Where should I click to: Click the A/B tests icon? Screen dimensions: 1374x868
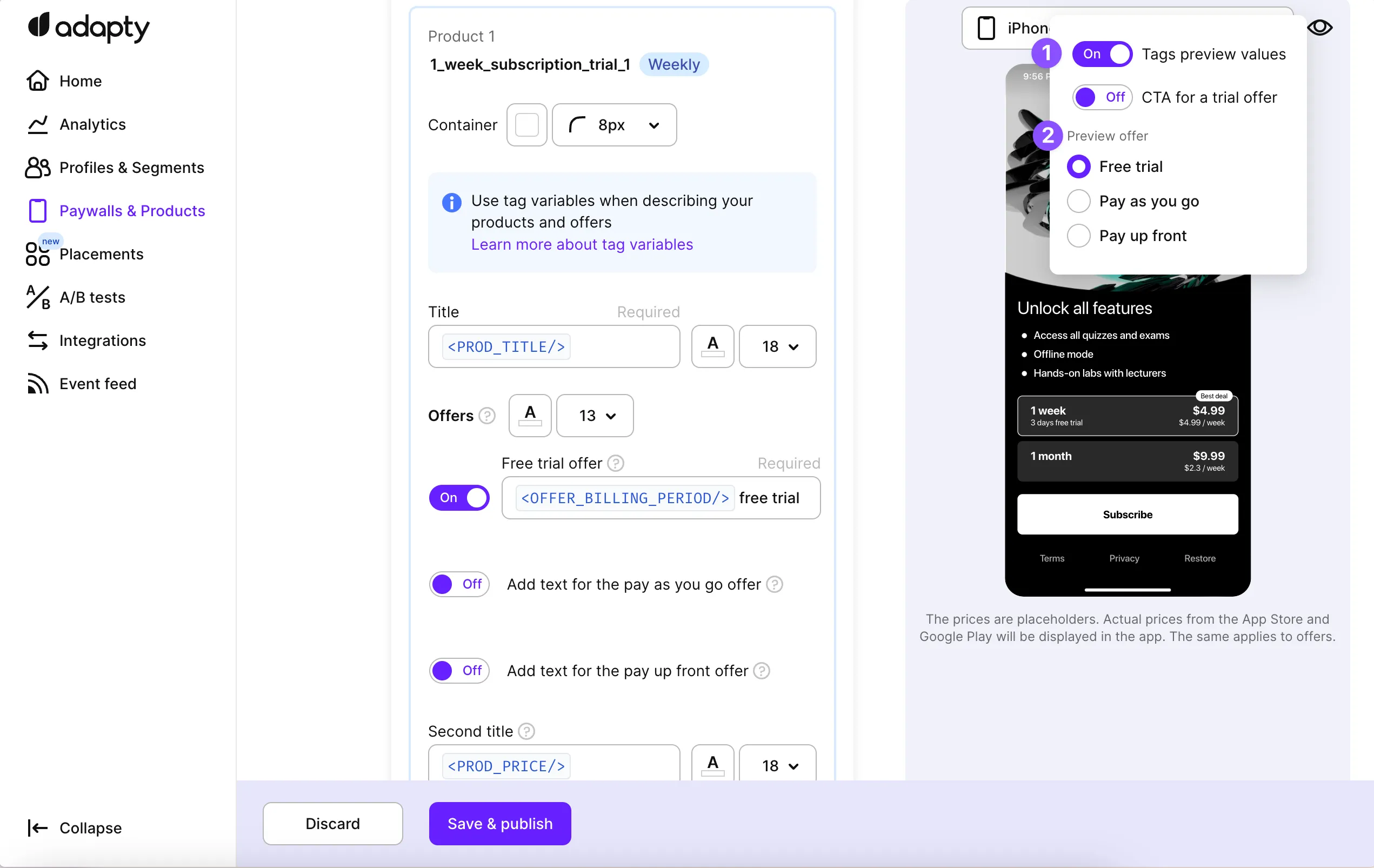(38, 297)
